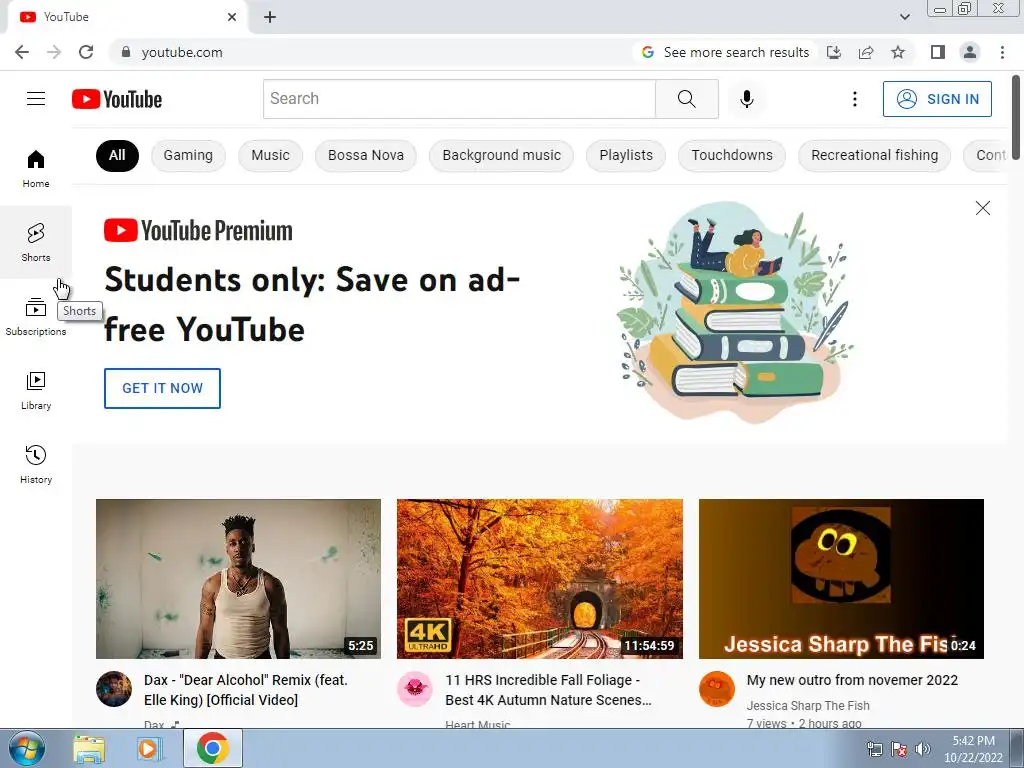Click the search magnifier button

[x=686, y=99]
